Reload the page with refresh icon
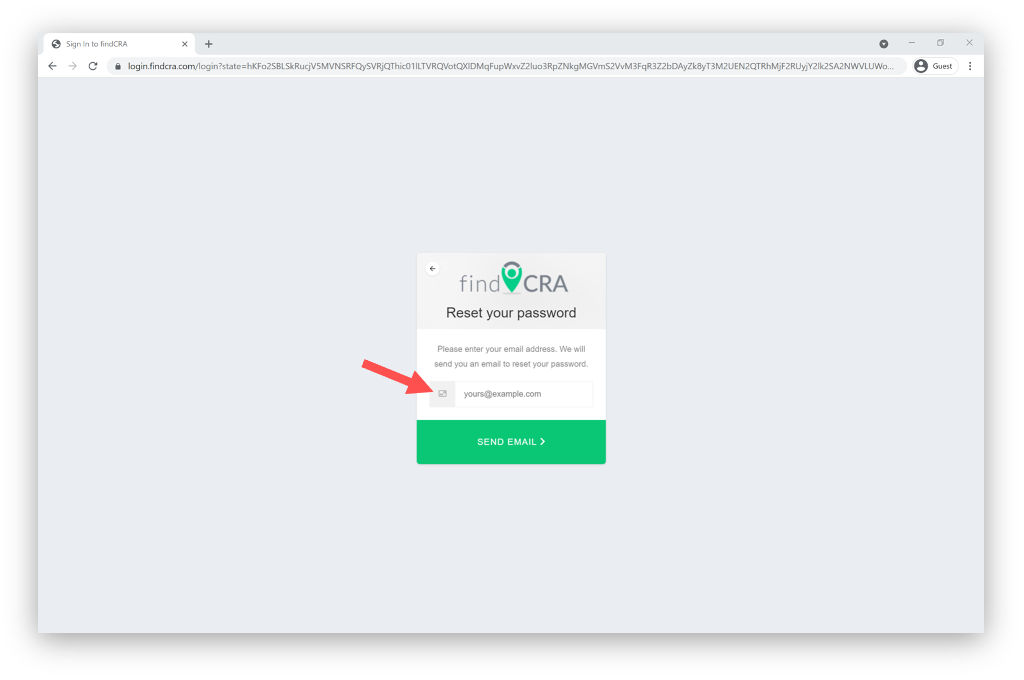Screen dimensions: 1024x680 tap(93, 66)
